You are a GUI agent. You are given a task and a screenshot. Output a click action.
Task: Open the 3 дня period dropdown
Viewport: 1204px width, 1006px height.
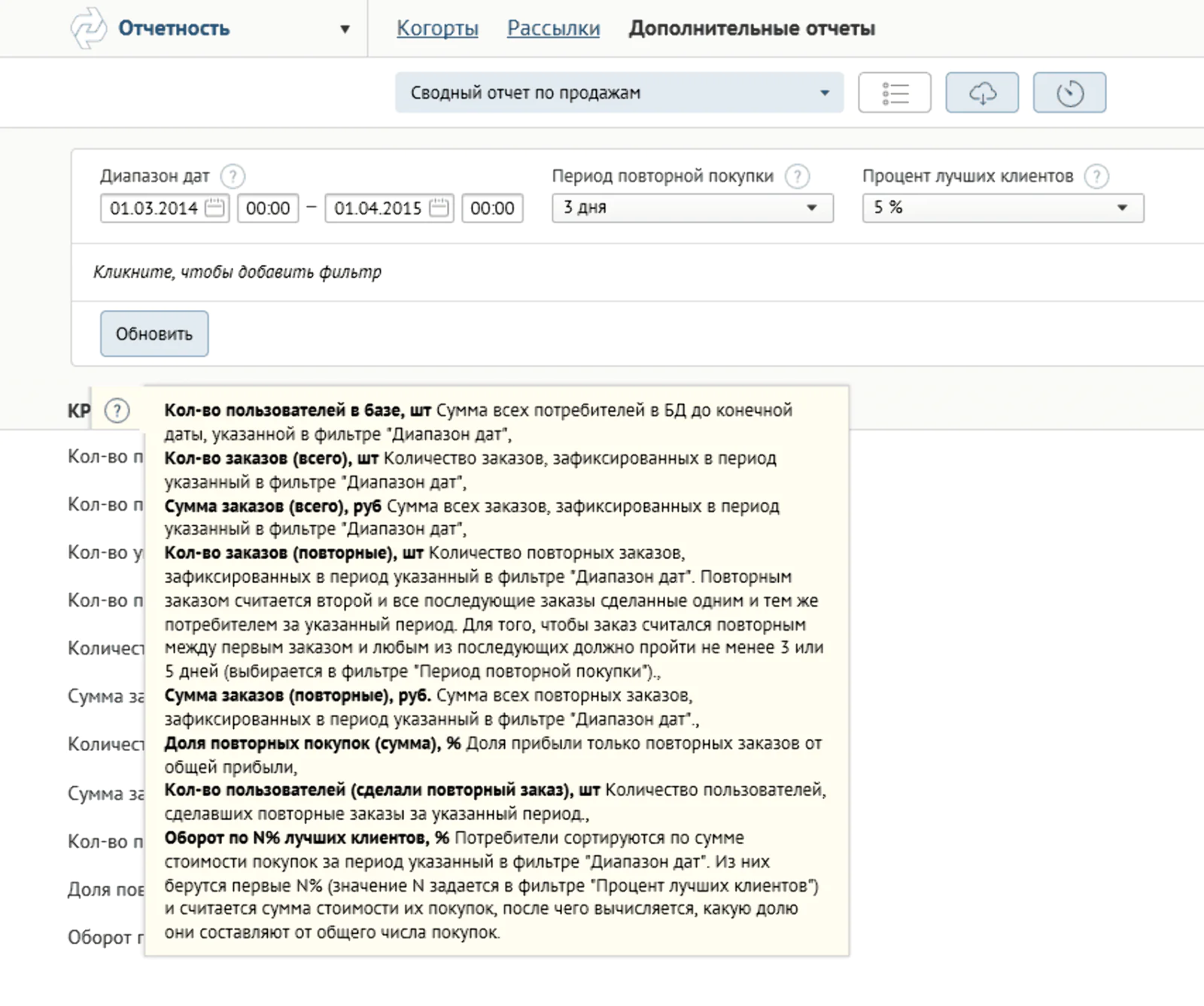pos(692,208)
